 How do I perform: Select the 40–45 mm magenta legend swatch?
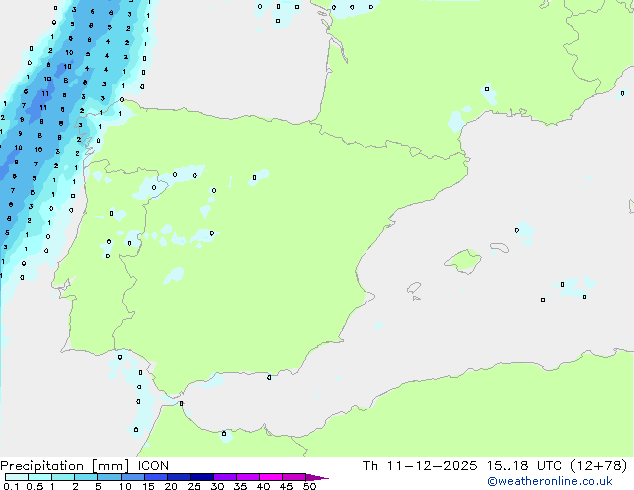271,477
